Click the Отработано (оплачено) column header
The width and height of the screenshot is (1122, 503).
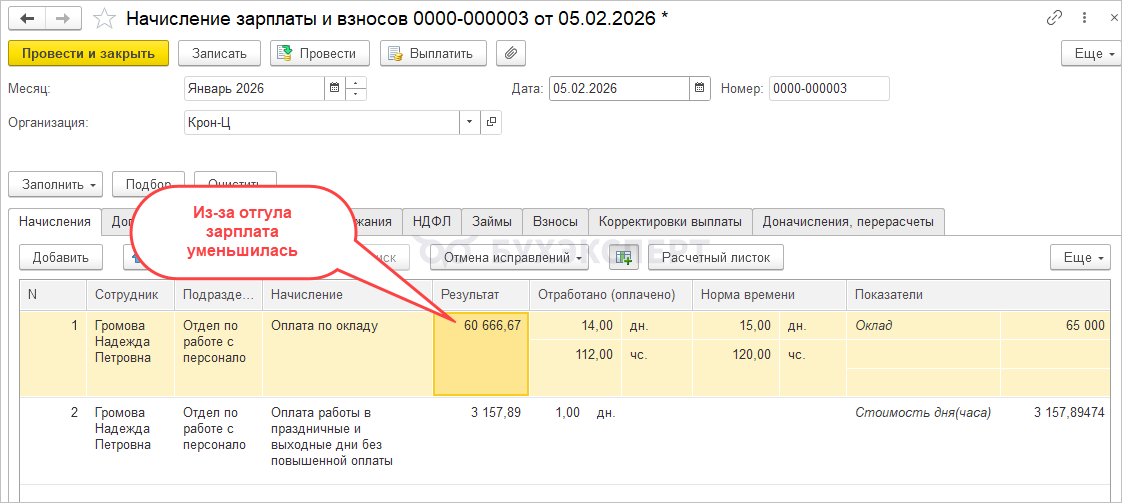610,294
